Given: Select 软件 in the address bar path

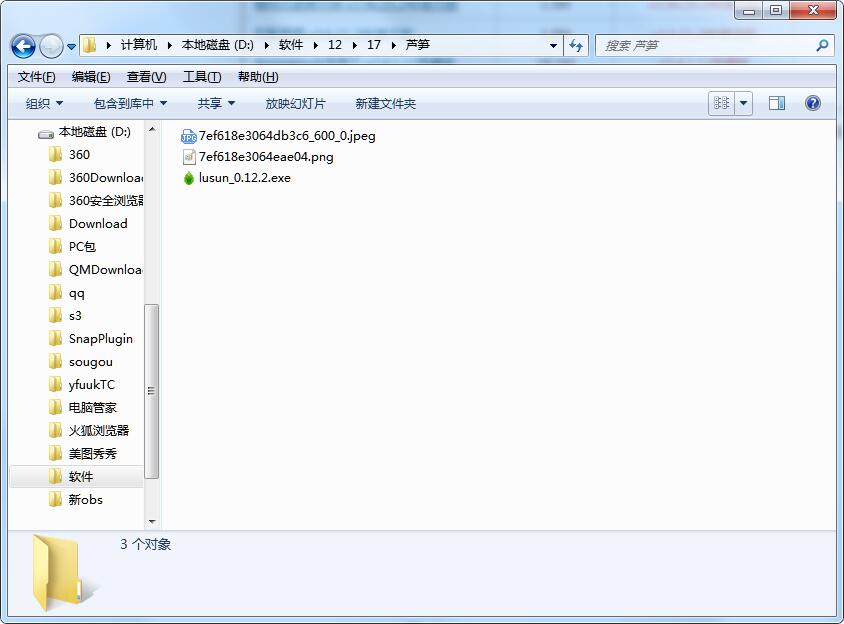Looking at the screenshot, I should 291,45.
